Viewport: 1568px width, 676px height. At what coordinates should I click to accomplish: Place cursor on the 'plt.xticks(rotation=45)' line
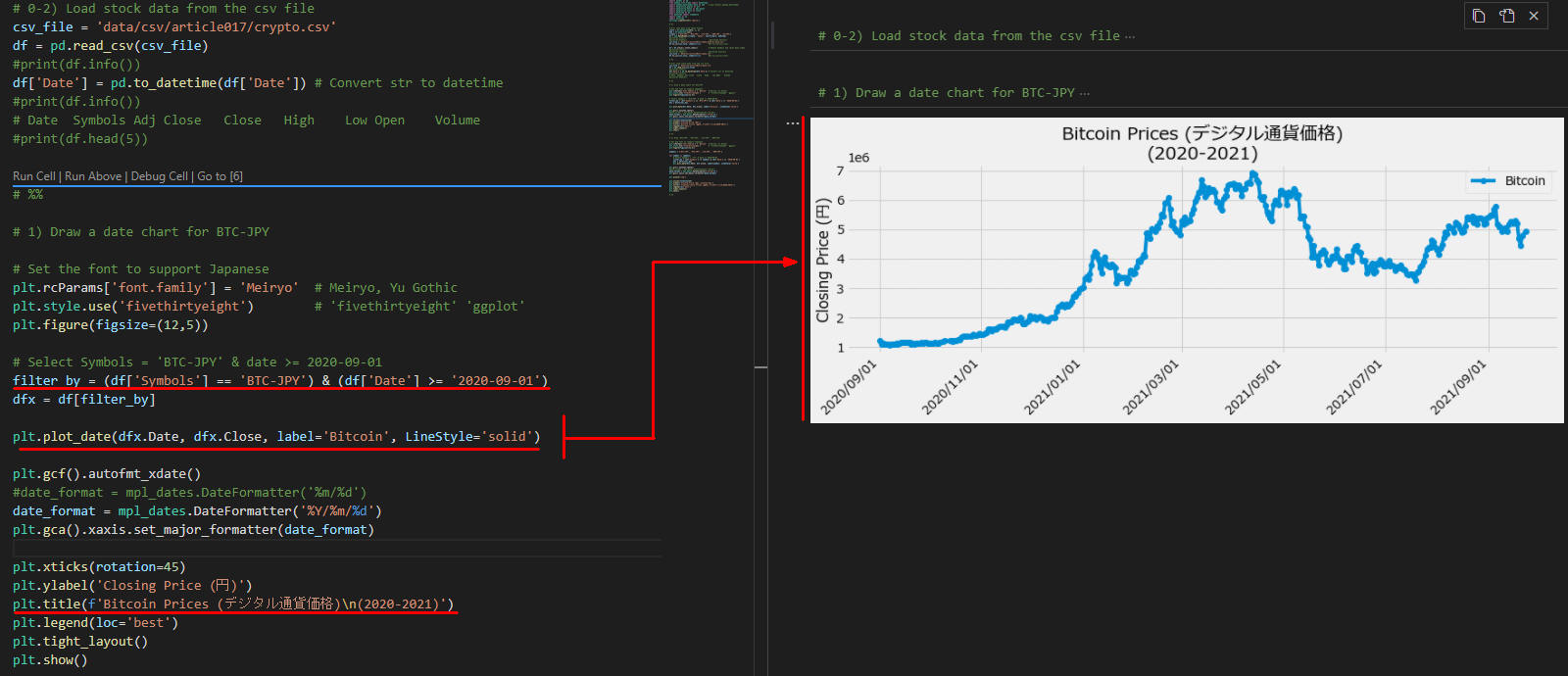tap(99, 567)
